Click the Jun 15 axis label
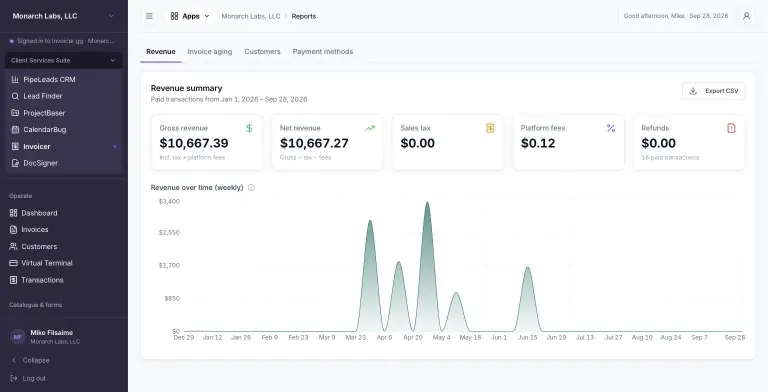The image size is (768, 392). [x=528, y=338]
